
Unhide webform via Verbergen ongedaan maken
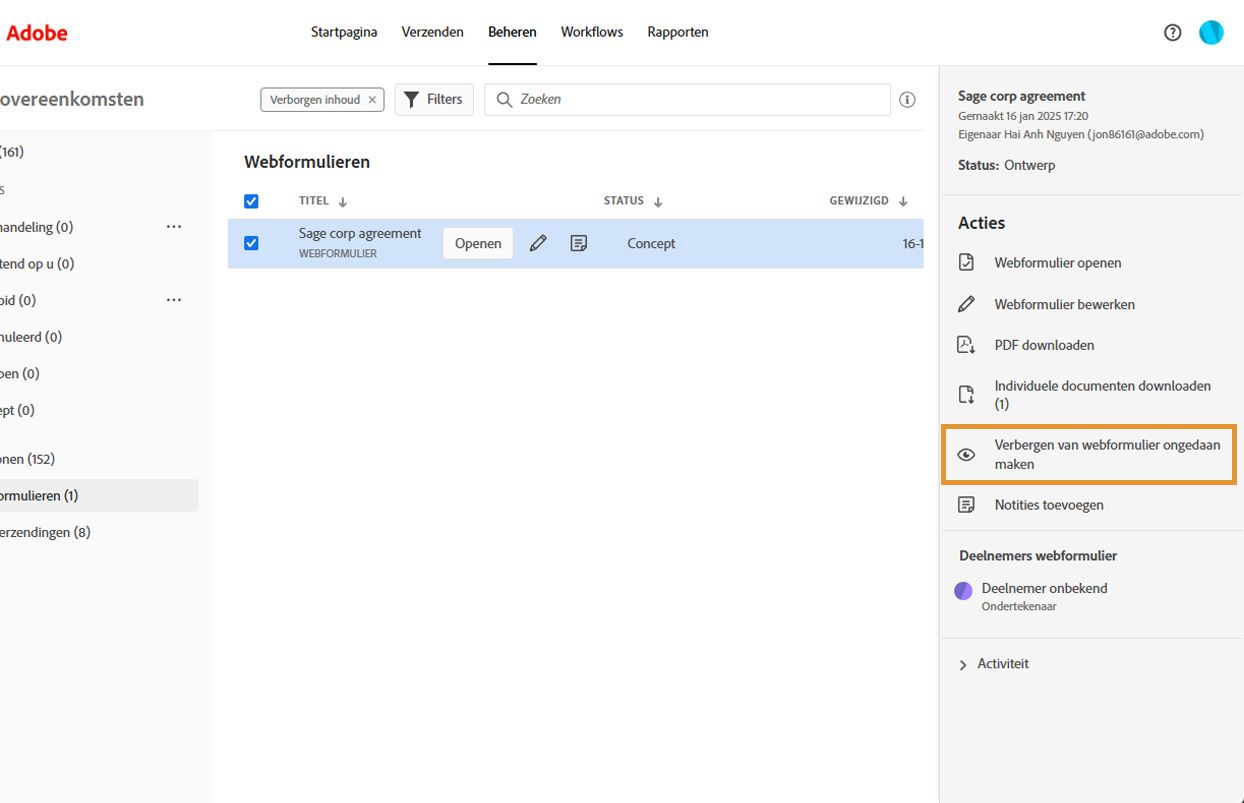(x=1089, y=455)
